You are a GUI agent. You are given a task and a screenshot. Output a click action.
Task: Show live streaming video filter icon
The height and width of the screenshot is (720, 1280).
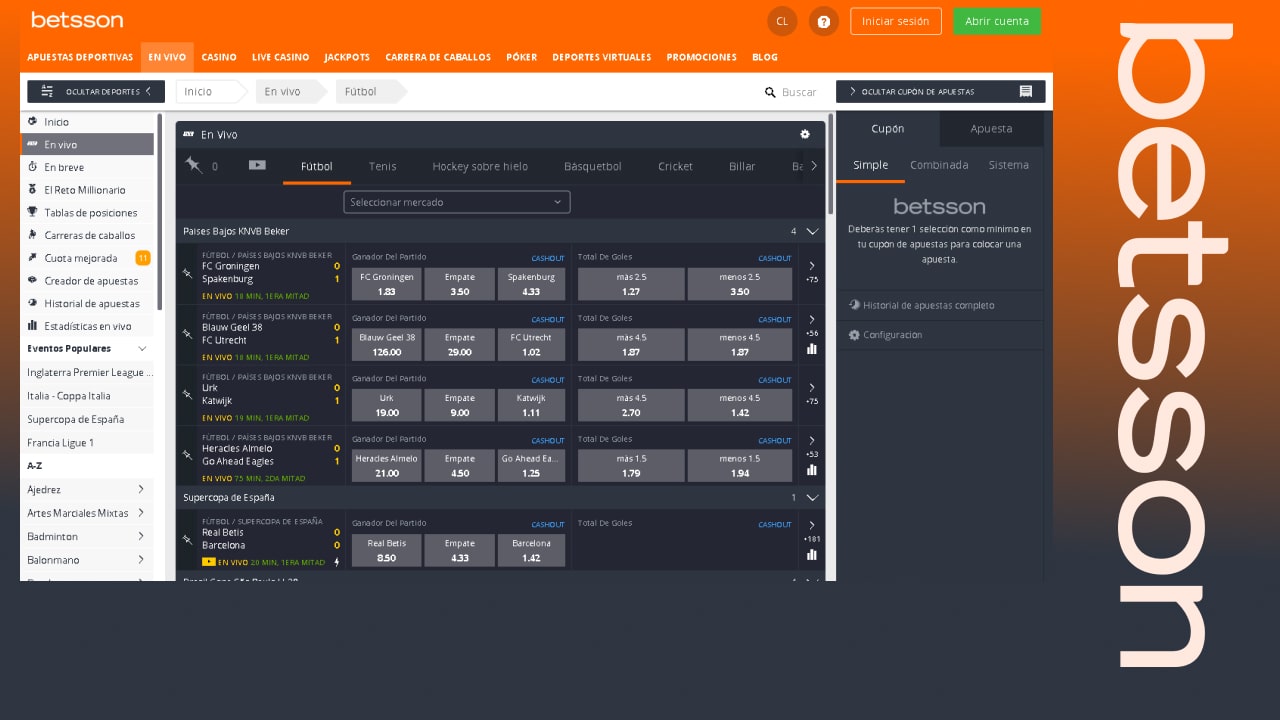pos(257,165)
